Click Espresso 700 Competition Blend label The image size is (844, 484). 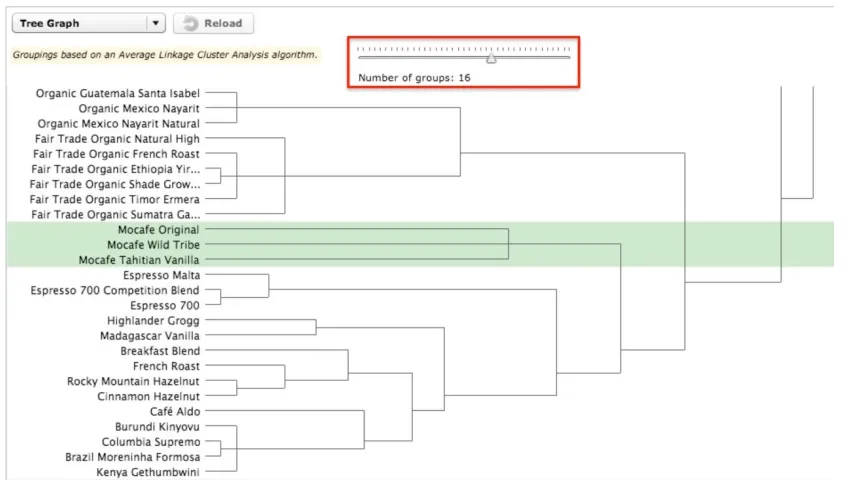coord(115,290)
